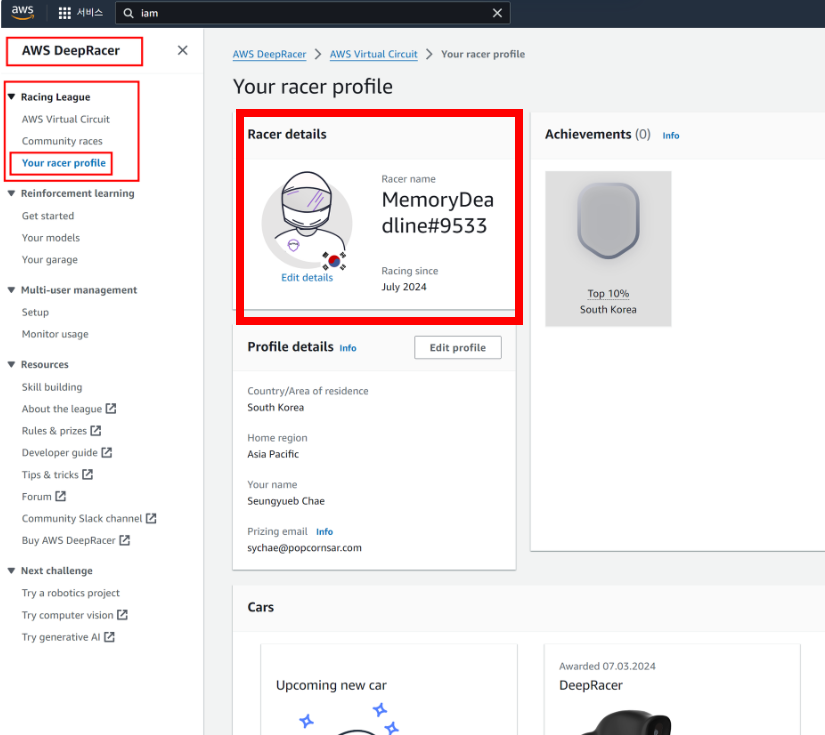This screenshot has height=735, width=825.
Task: Click the gray achievement shield badge
Action: point(608,220)
